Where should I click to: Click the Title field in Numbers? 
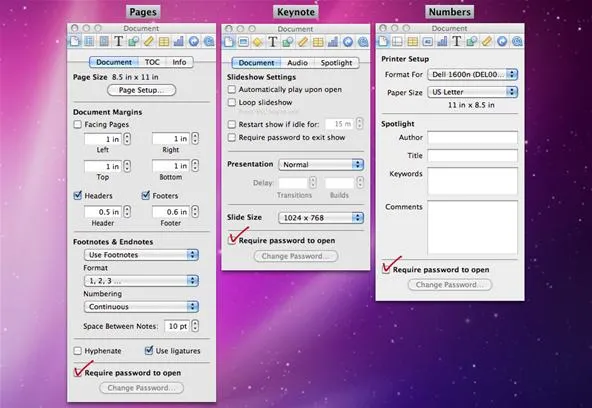click(x=472, y=156)
